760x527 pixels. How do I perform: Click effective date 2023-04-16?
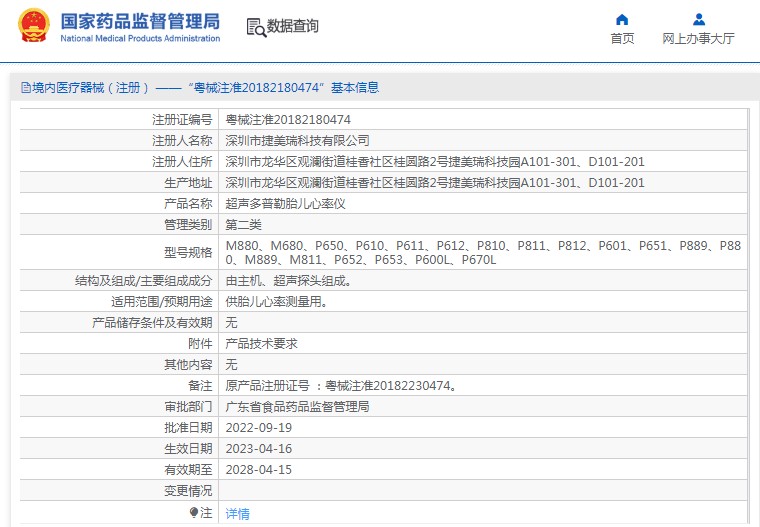[259, 448]
